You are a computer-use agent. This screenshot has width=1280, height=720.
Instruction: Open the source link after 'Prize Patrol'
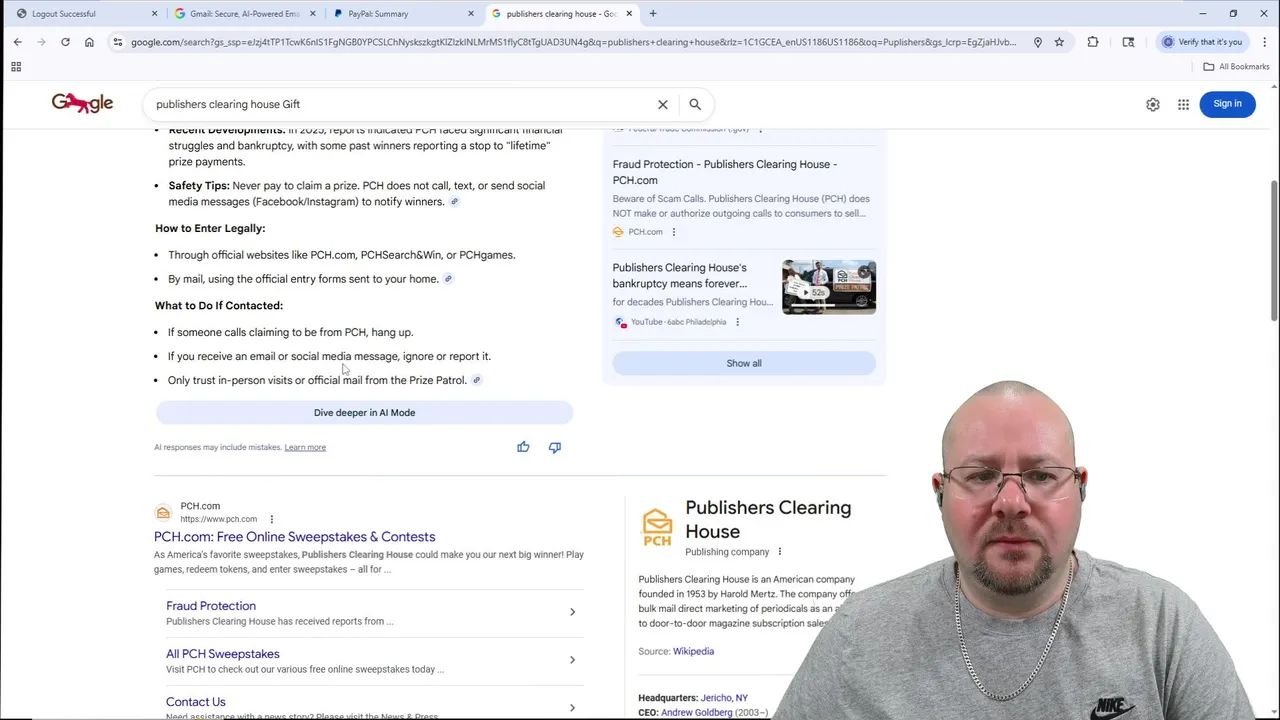tap(476, 380)
